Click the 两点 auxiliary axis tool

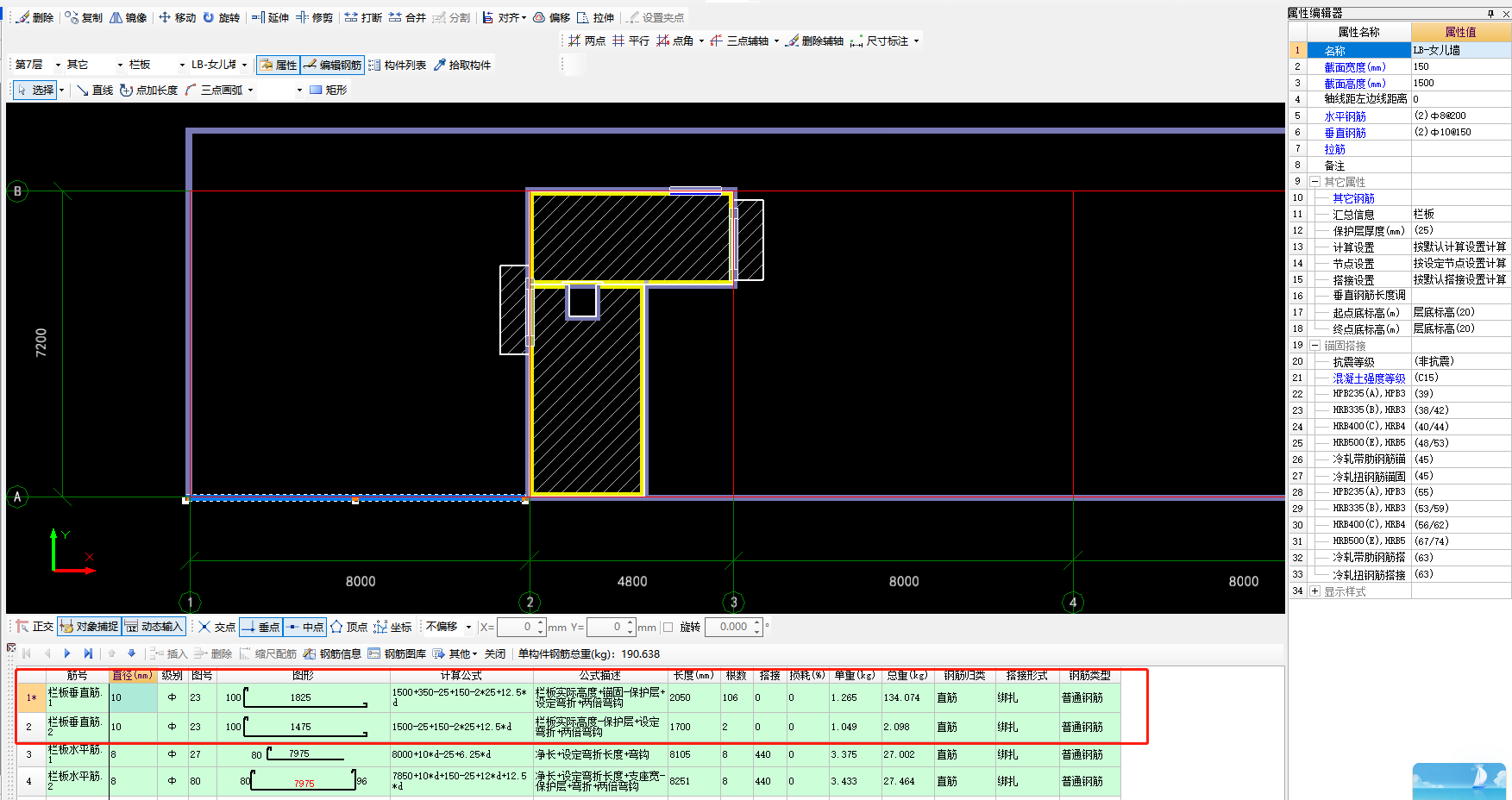tap(587, 41)
